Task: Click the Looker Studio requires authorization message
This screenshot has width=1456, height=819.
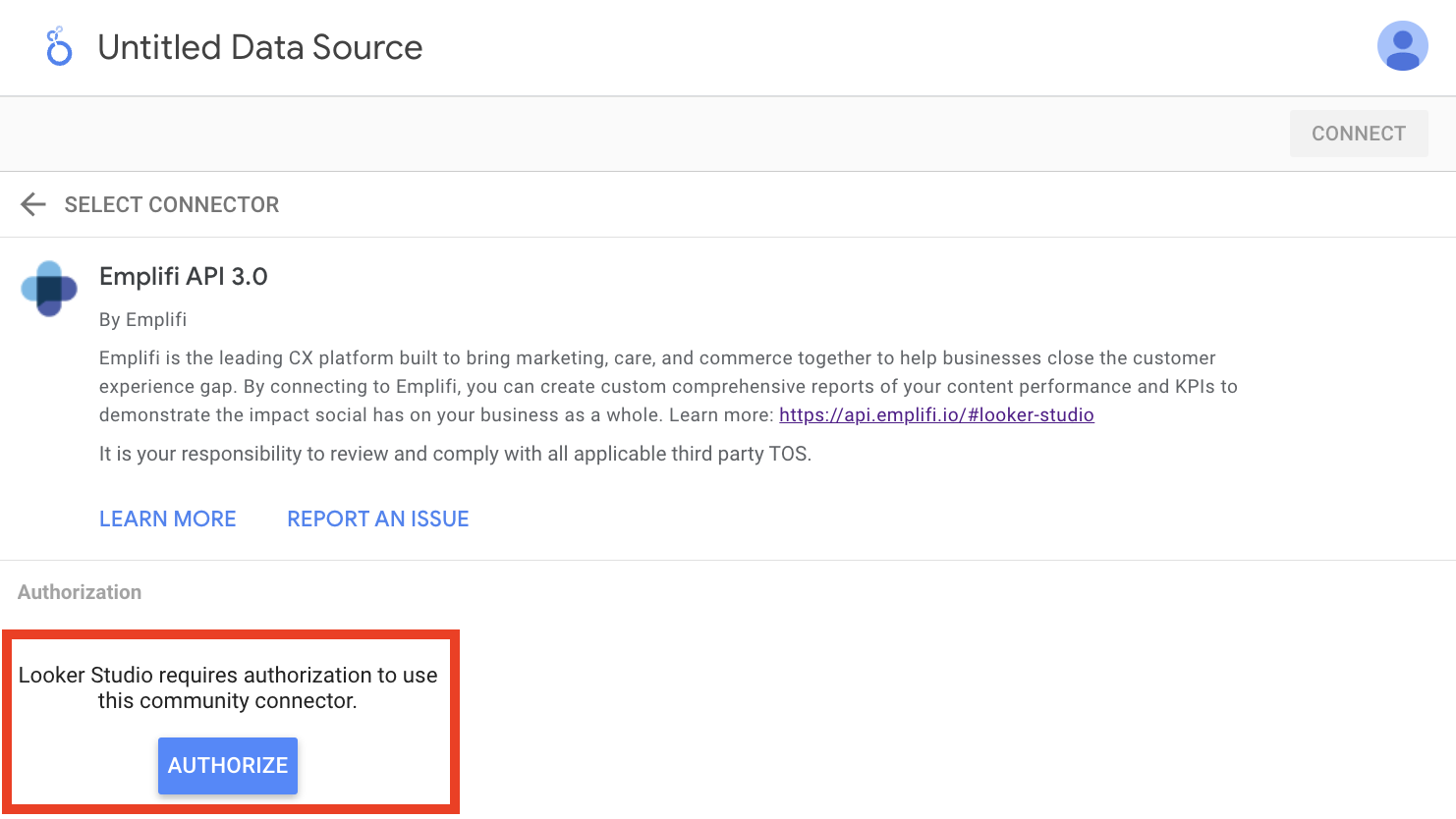Action: [x=228, y=676]
